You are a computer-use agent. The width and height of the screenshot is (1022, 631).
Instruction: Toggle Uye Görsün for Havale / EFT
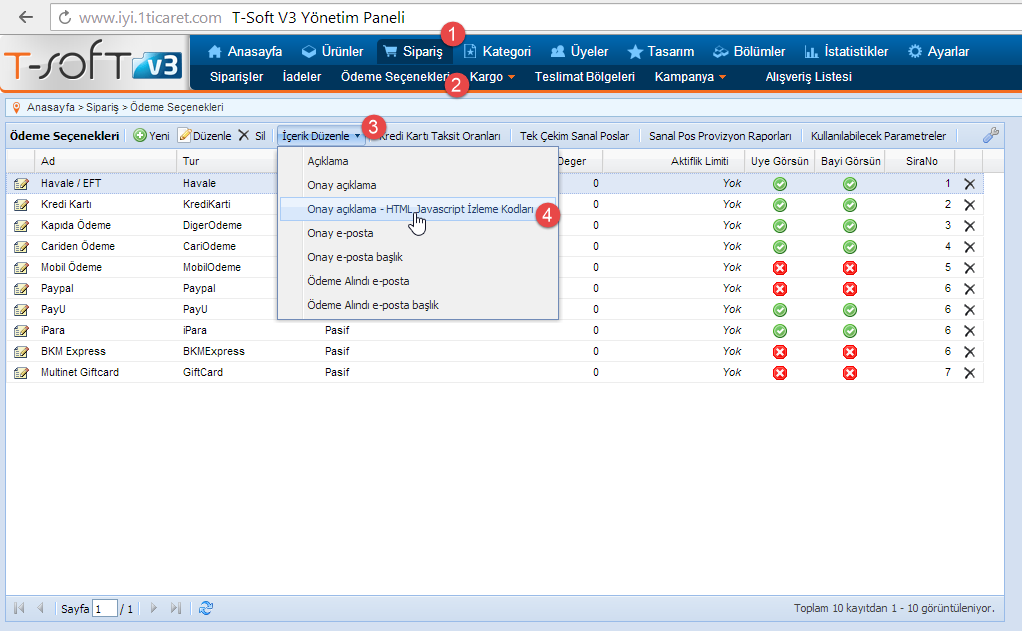[780, 184]
